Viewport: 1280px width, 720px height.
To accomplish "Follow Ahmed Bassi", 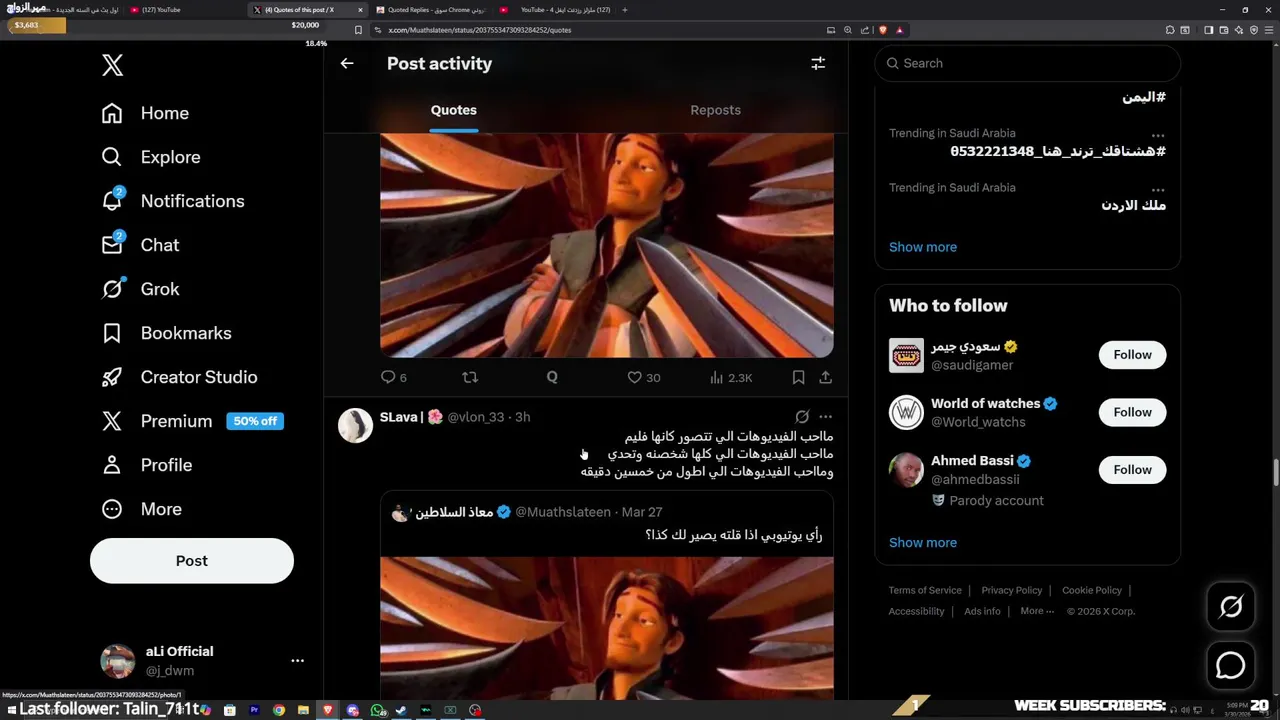I will coord(1132,469).
